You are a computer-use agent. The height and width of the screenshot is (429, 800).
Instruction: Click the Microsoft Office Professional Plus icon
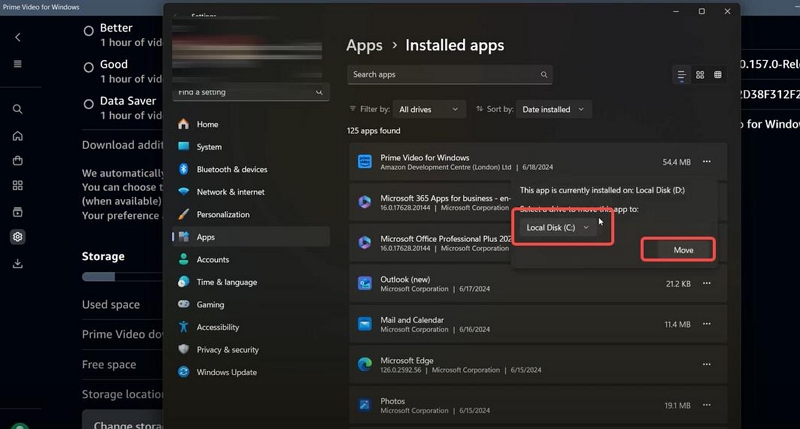point(365,243)
